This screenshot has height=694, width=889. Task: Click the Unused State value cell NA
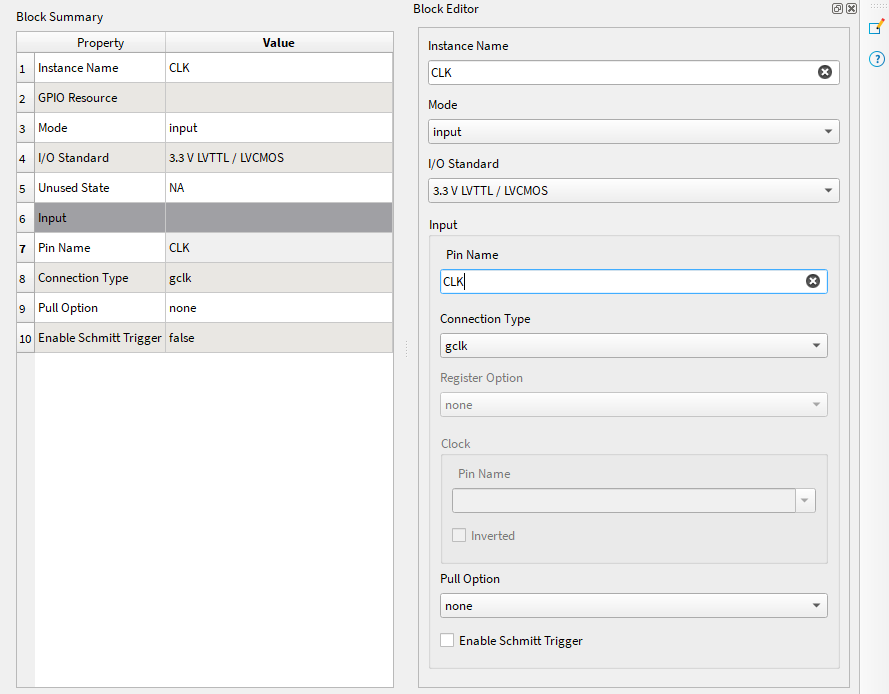tap(278, 188)
